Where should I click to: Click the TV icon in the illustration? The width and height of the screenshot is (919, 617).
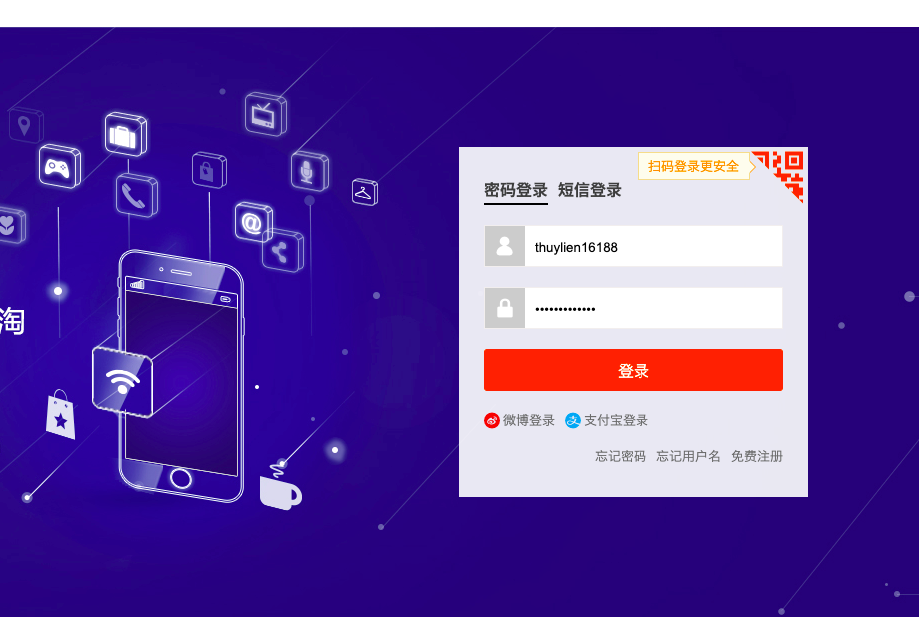point(266,114)
